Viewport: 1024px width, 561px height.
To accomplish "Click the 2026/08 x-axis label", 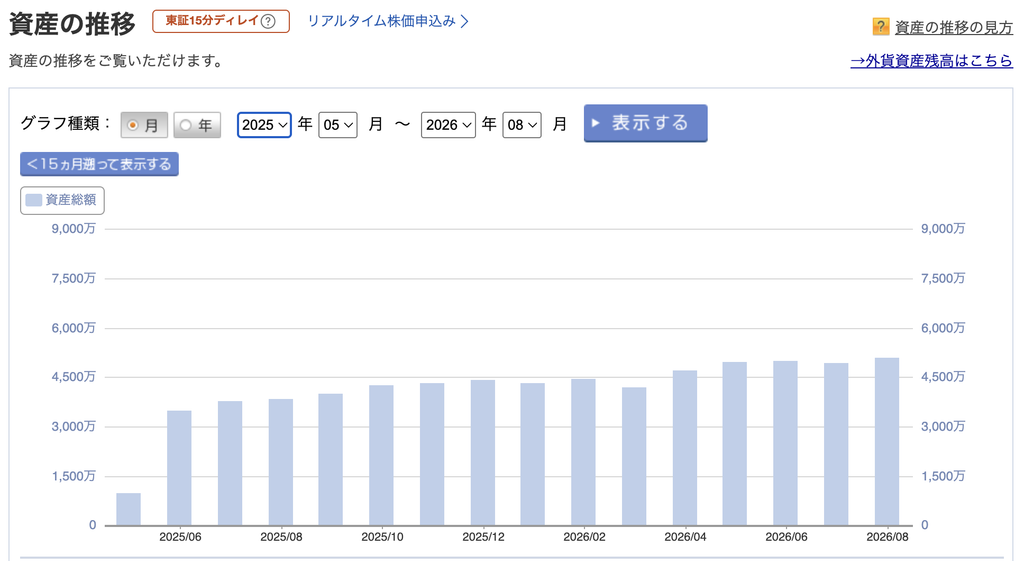I will pyautogui.click(x=887, y=537).
